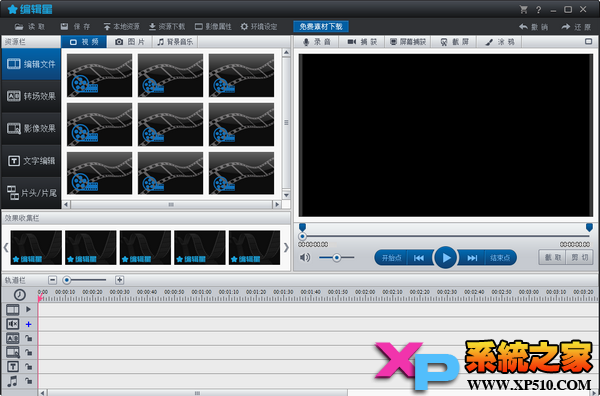Click the timeline clock icon
The height and width of the screenshot is (396, 600).
20,295
